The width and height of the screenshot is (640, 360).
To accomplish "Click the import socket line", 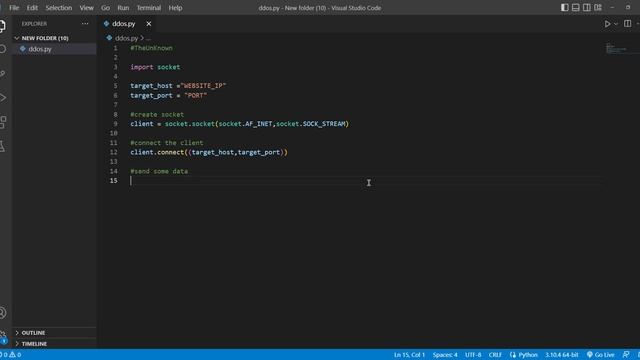I will pyautogui.click(x=155, y=67).
